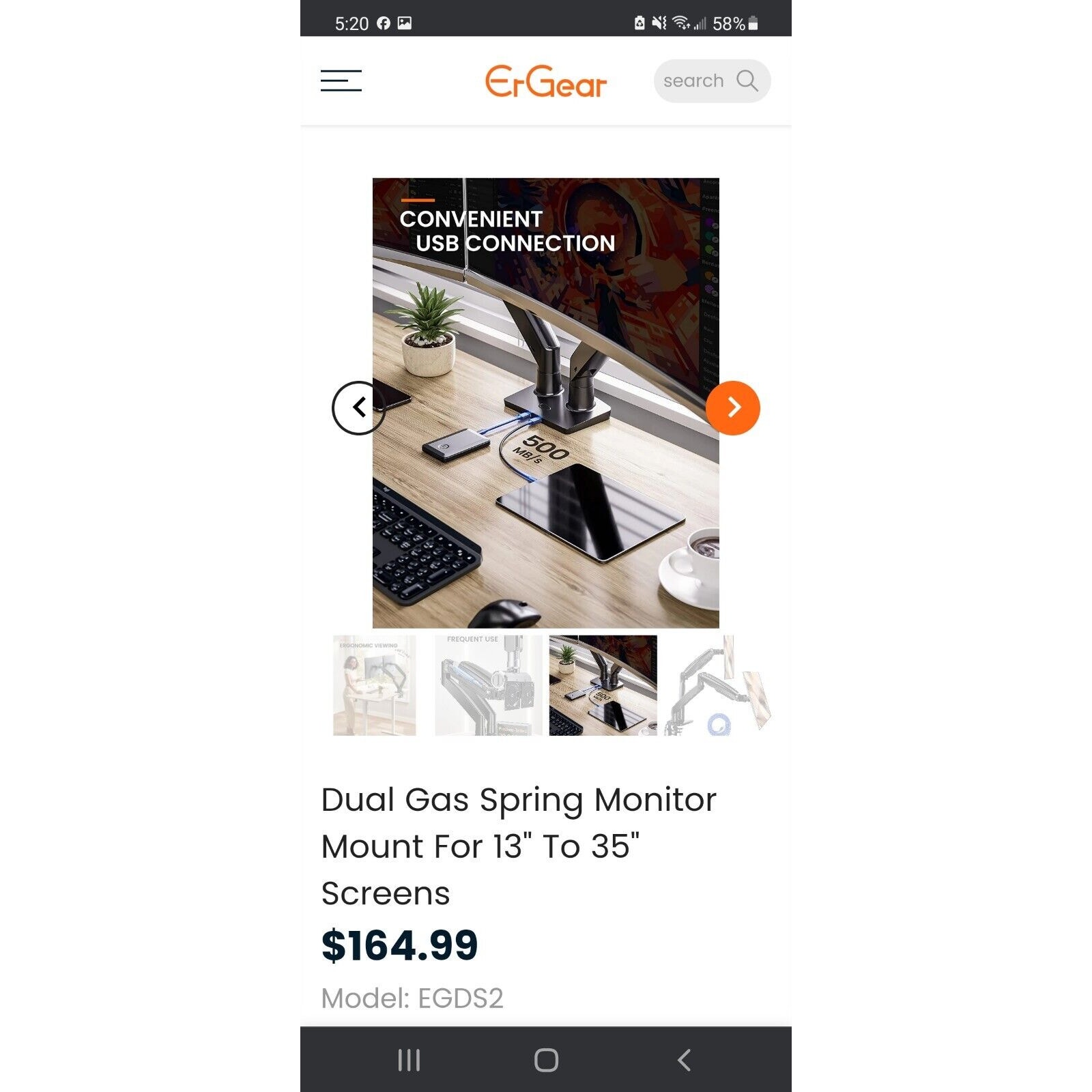The image size is (1092, 1092).
Task: Tap the Android home button
Action: [x=546, y=1060]
